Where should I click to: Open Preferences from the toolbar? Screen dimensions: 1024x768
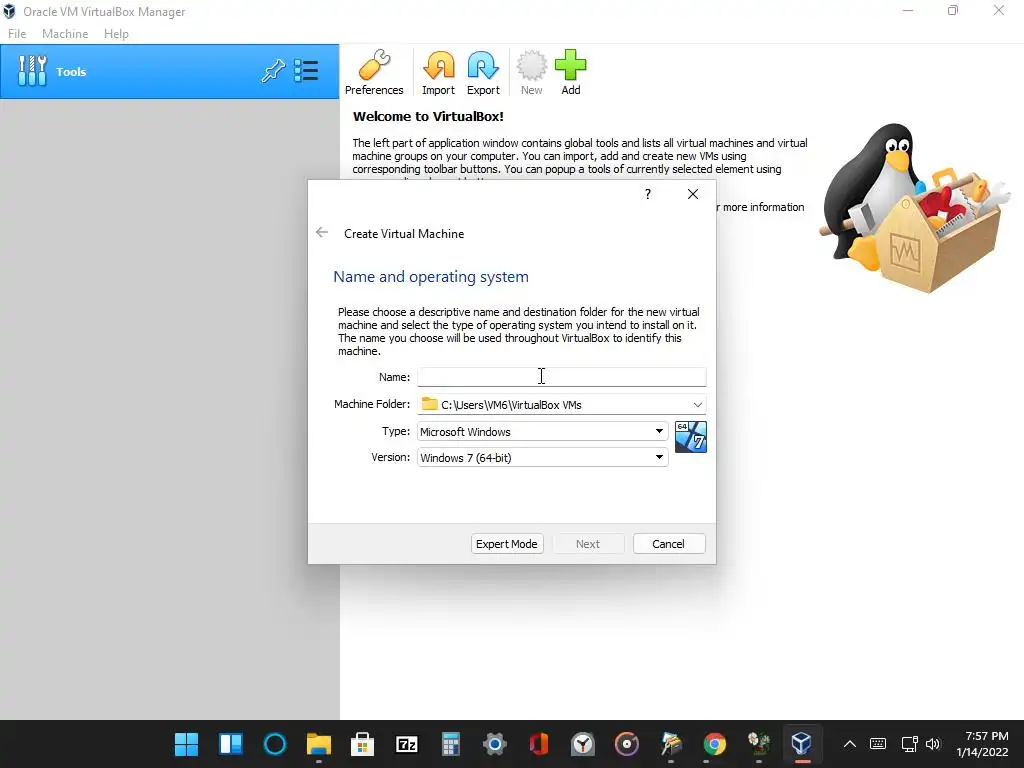point(374,72)
